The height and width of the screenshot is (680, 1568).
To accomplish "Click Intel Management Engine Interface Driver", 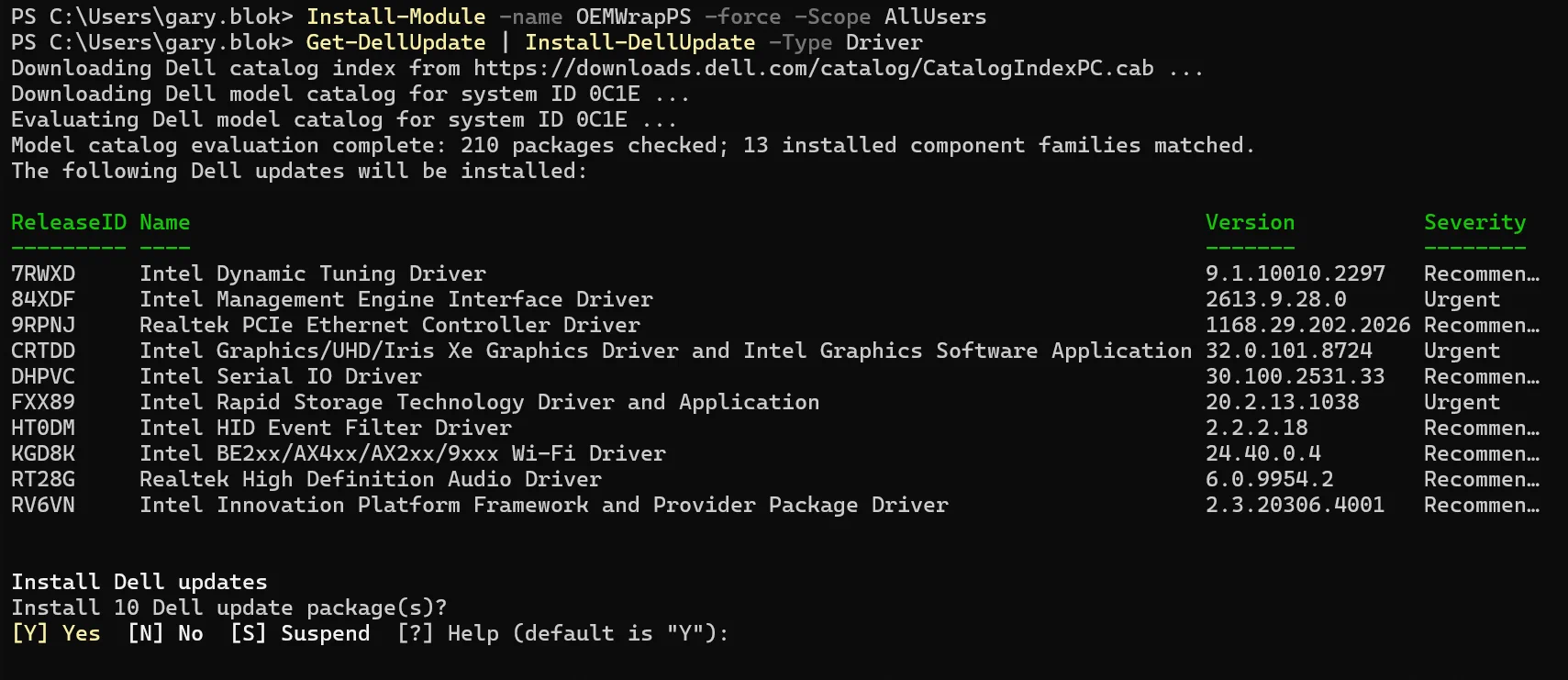I will point(396,299).
